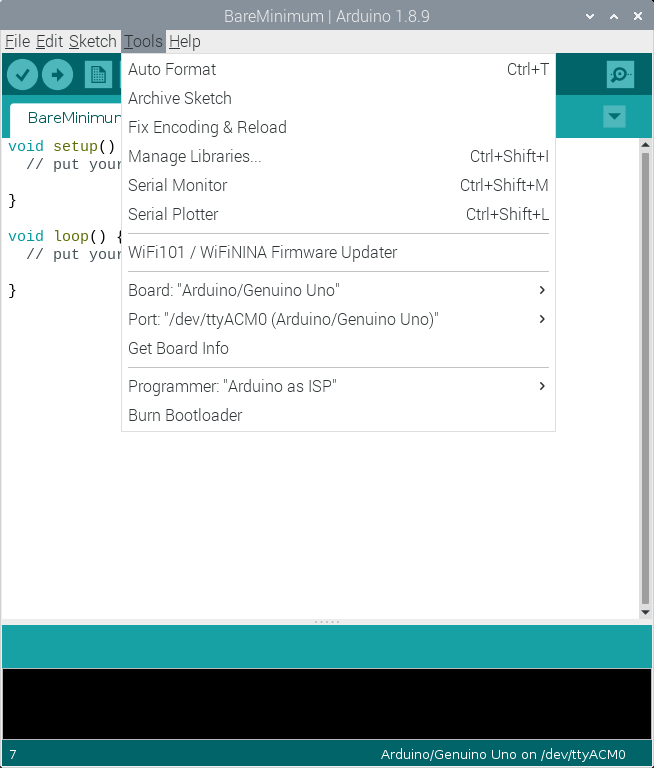Open the Edit menu
The image size is (654, 768).
(49, 42)
